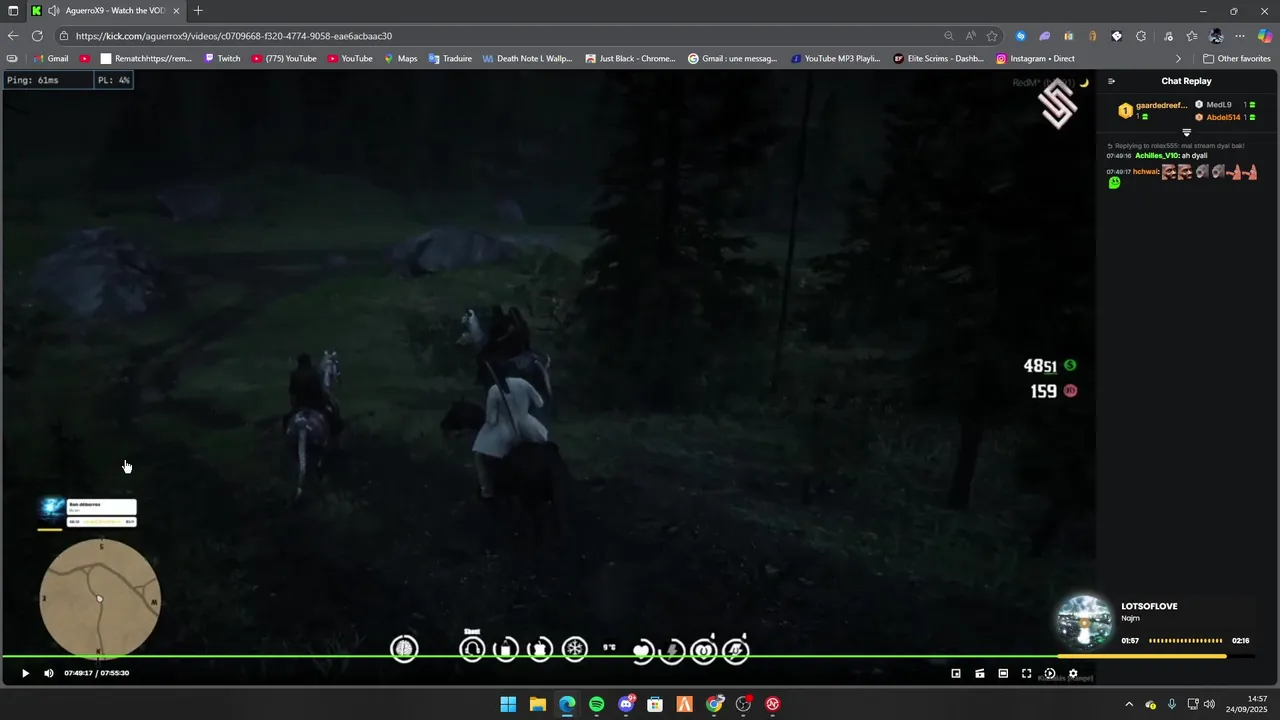The height and width of the screenshot is (720, 1280).
Task: Open Traduire bookmark
Action: coord(450,59)
